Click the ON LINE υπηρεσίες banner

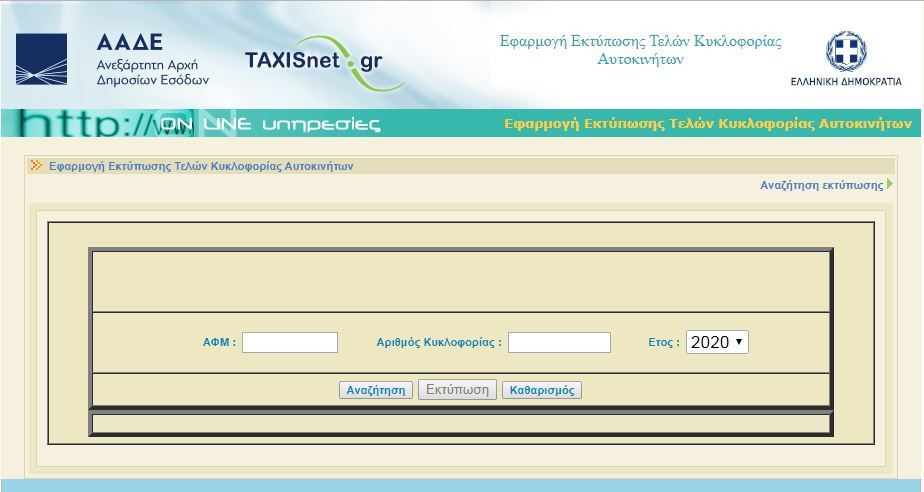pyautogui.click(x=270, y=124)
